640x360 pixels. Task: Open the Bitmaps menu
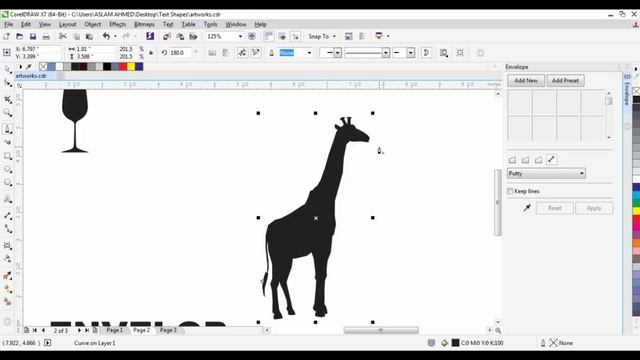pos(144,24)
